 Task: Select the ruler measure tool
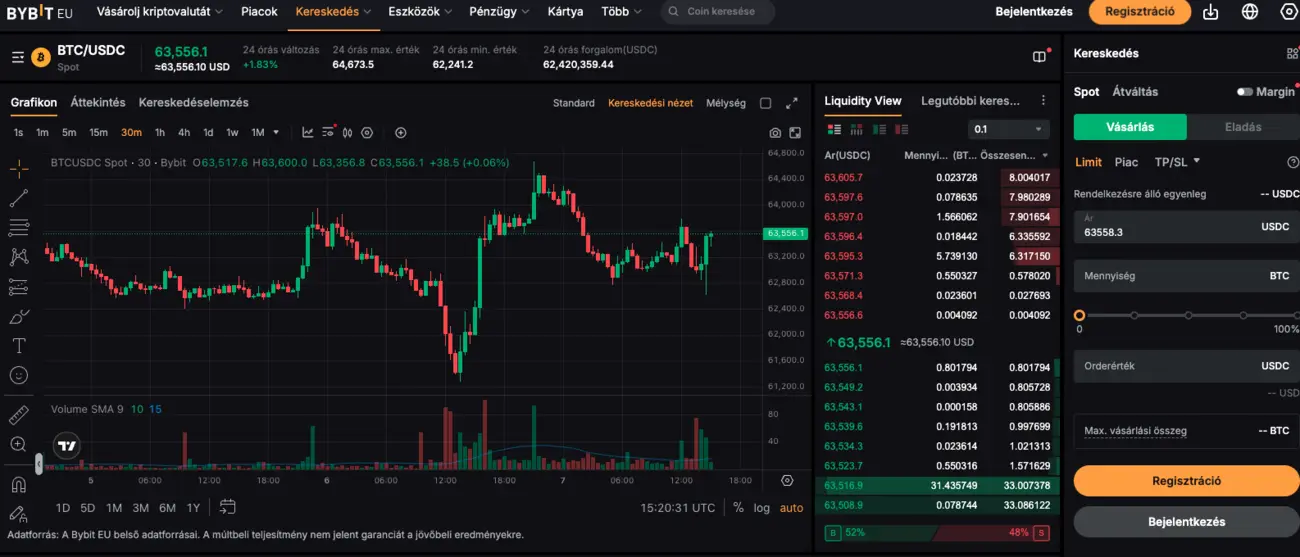(19, 415)
